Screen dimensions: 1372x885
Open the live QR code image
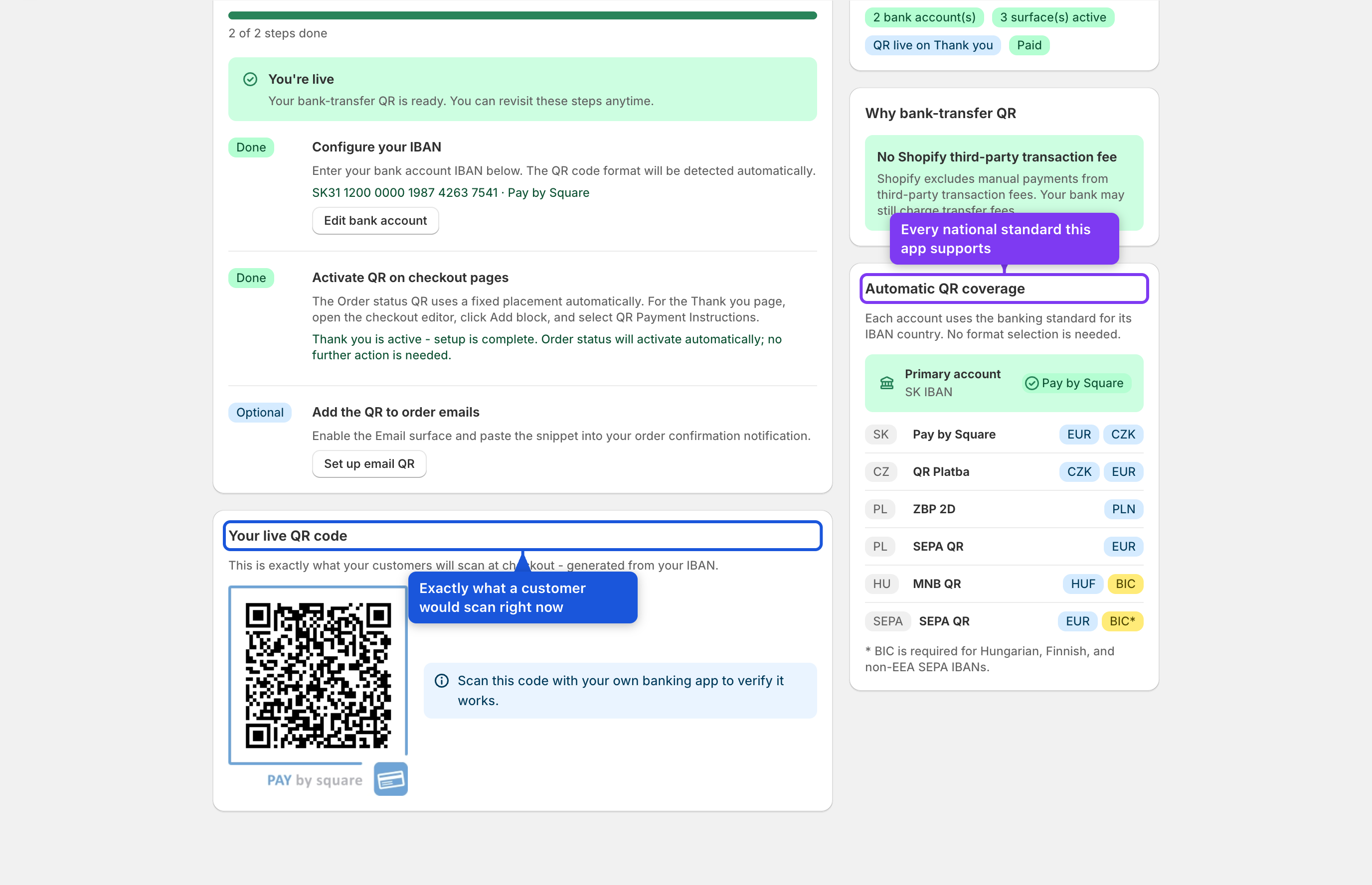click(318, 676)
